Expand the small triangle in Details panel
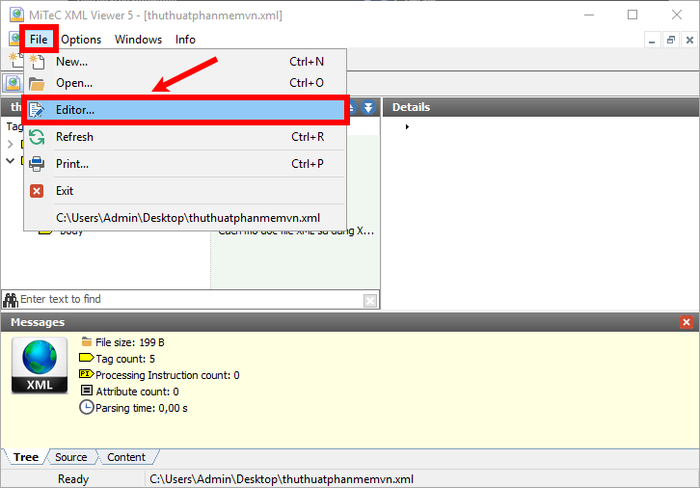 pyautogui.click(x=407, y=127)
